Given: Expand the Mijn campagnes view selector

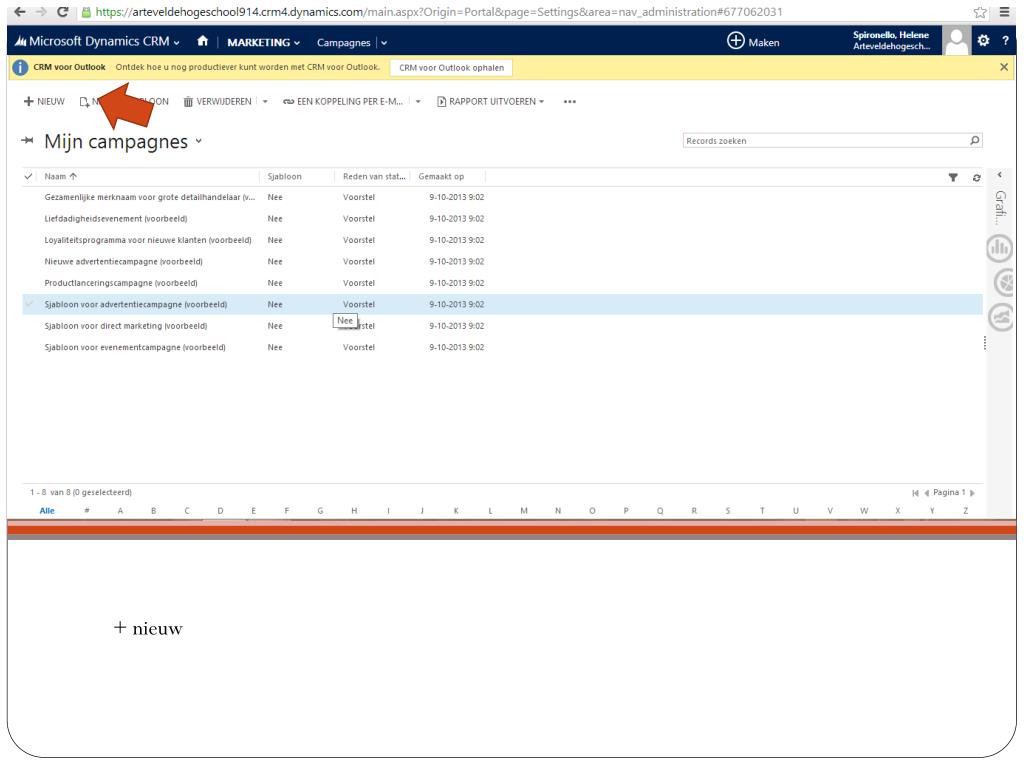Looking at the screenshot, I should (199, 143).
